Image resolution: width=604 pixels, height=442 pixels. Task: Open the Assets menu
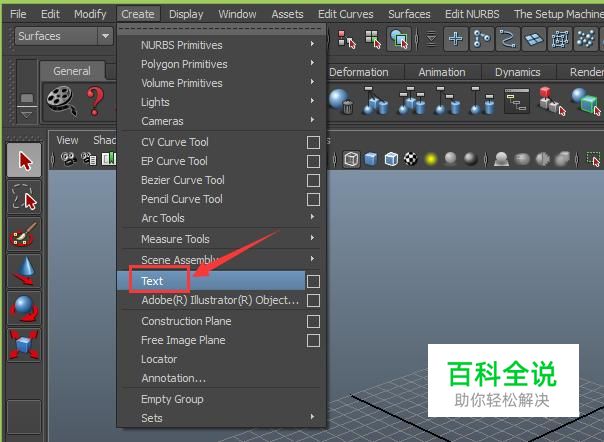(287, 14)
